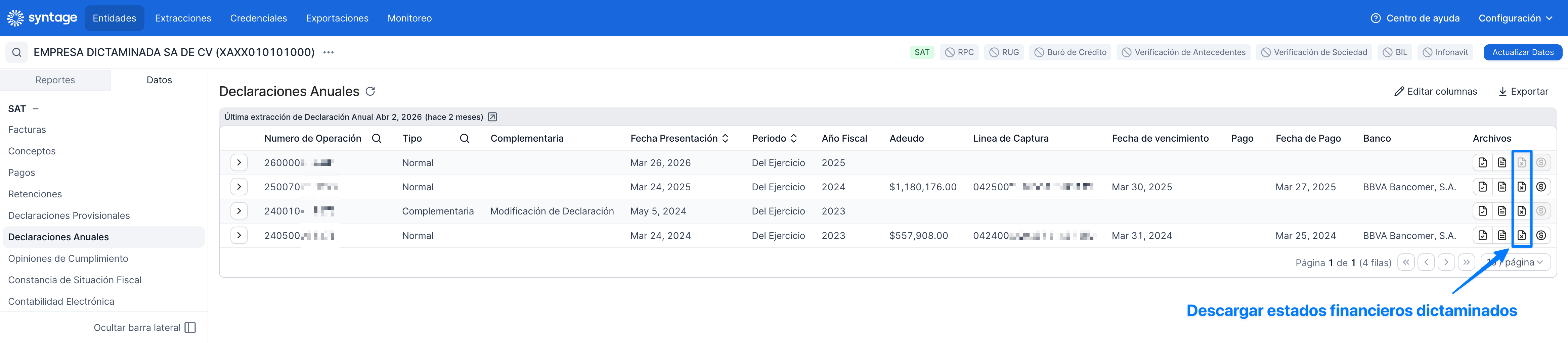Expand the Mar 24, 2024 declaration row

click(239, 235)
